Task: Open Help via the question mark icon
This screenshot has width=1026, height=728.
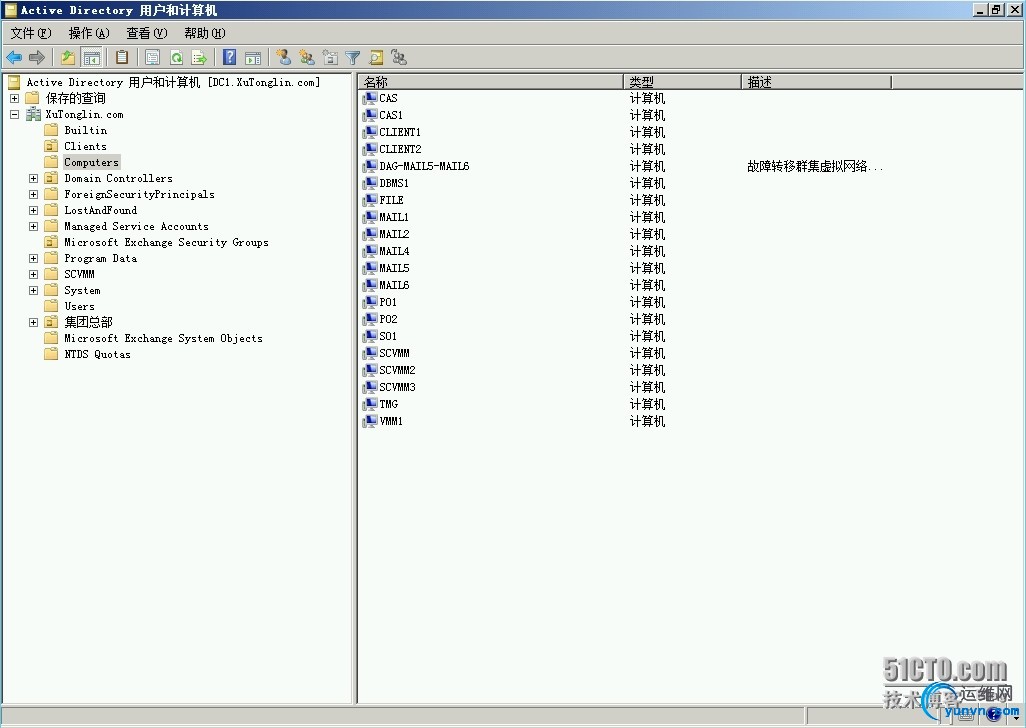Action: (230, 58)
